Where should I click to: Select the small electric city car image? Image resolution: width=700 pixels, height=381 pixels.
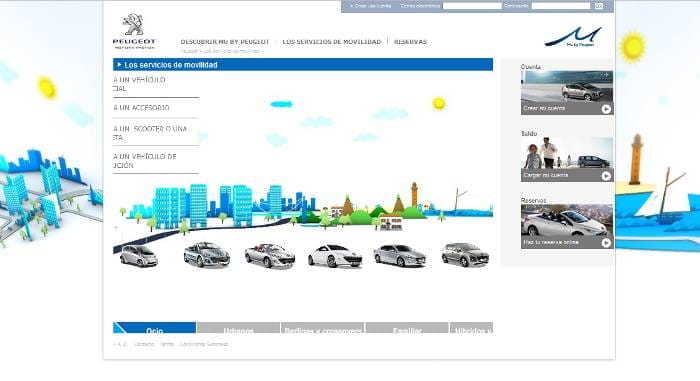pos(139,256)
